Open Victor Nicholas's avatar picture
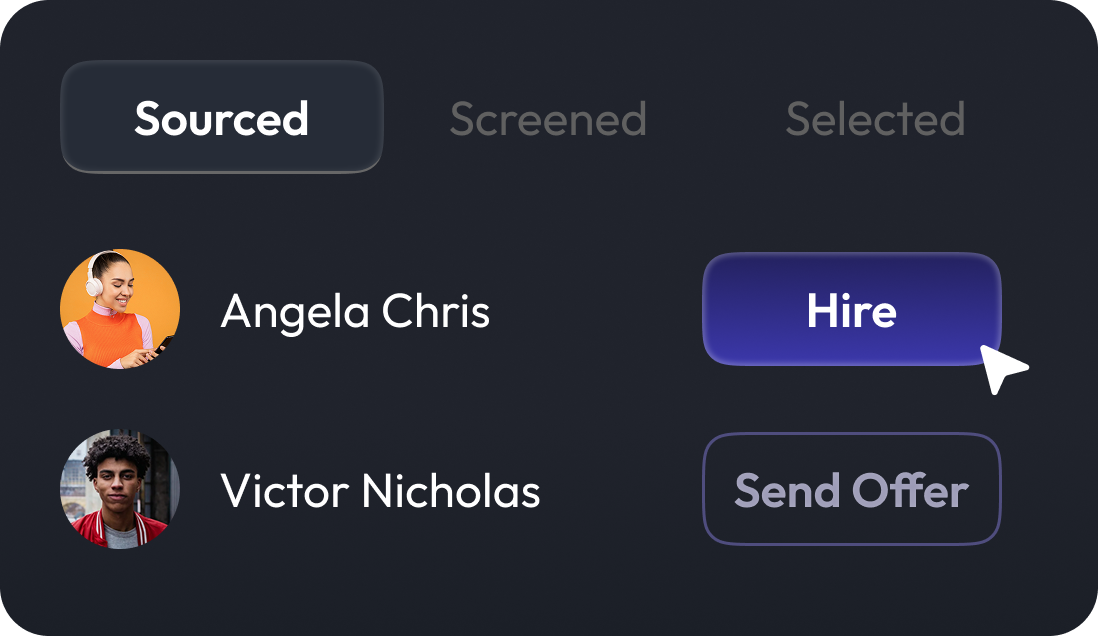The image size is (1098, 636). click(x=120, y=490)
